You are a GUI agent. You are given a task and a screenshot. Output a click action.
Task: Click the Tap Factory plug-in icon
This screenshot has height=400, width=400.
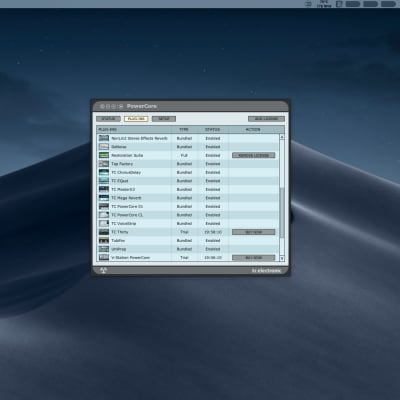(104, 164)
